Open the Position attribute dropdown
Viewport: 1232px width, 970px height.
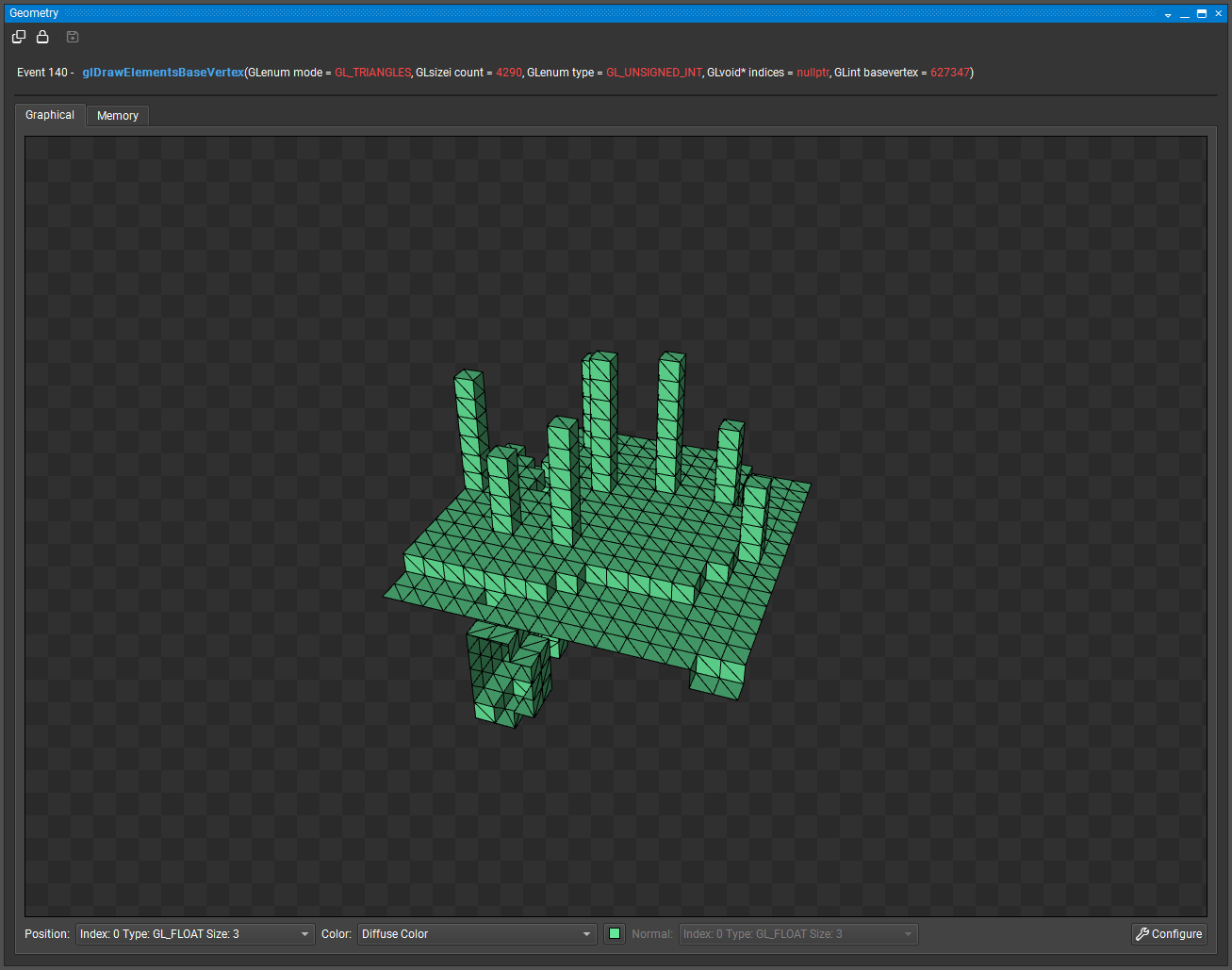[x=195, y=934]
